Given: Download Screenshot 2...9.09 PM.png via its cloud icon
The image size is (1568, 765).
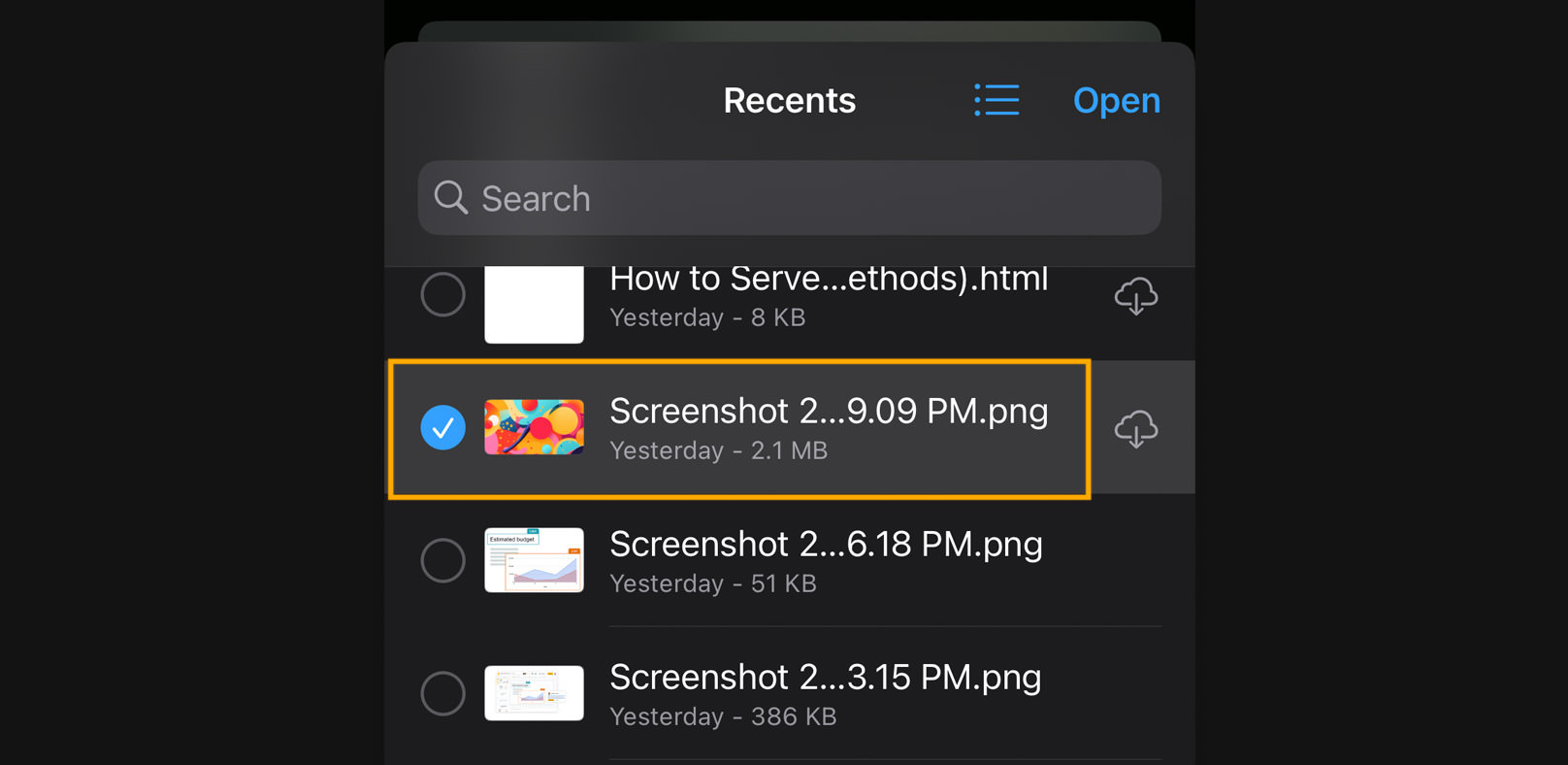Looking at the screenshot, I should pyautogui.click(x=1136, y=428).
